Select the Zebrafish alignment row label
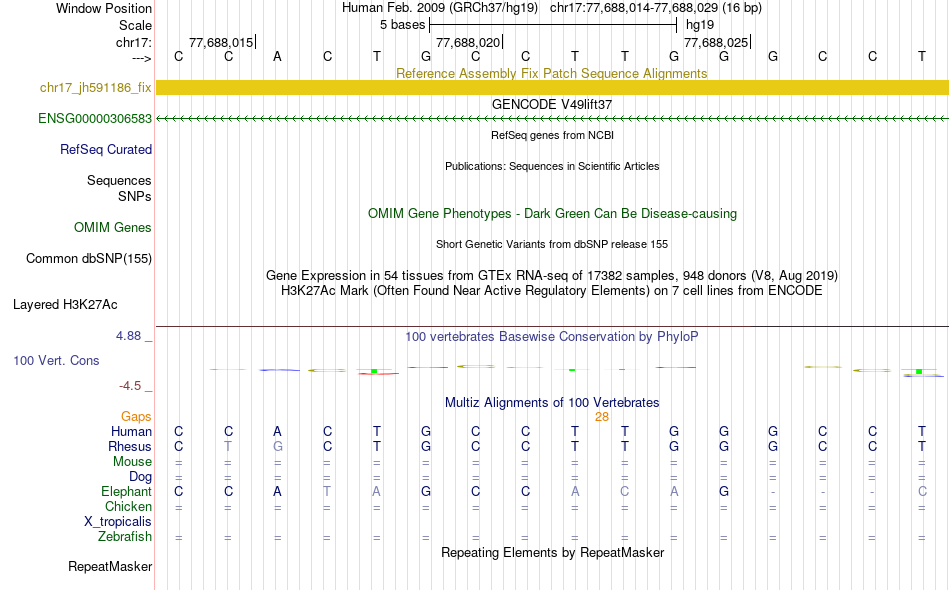 pyautogui.click(x=125, y=537)
